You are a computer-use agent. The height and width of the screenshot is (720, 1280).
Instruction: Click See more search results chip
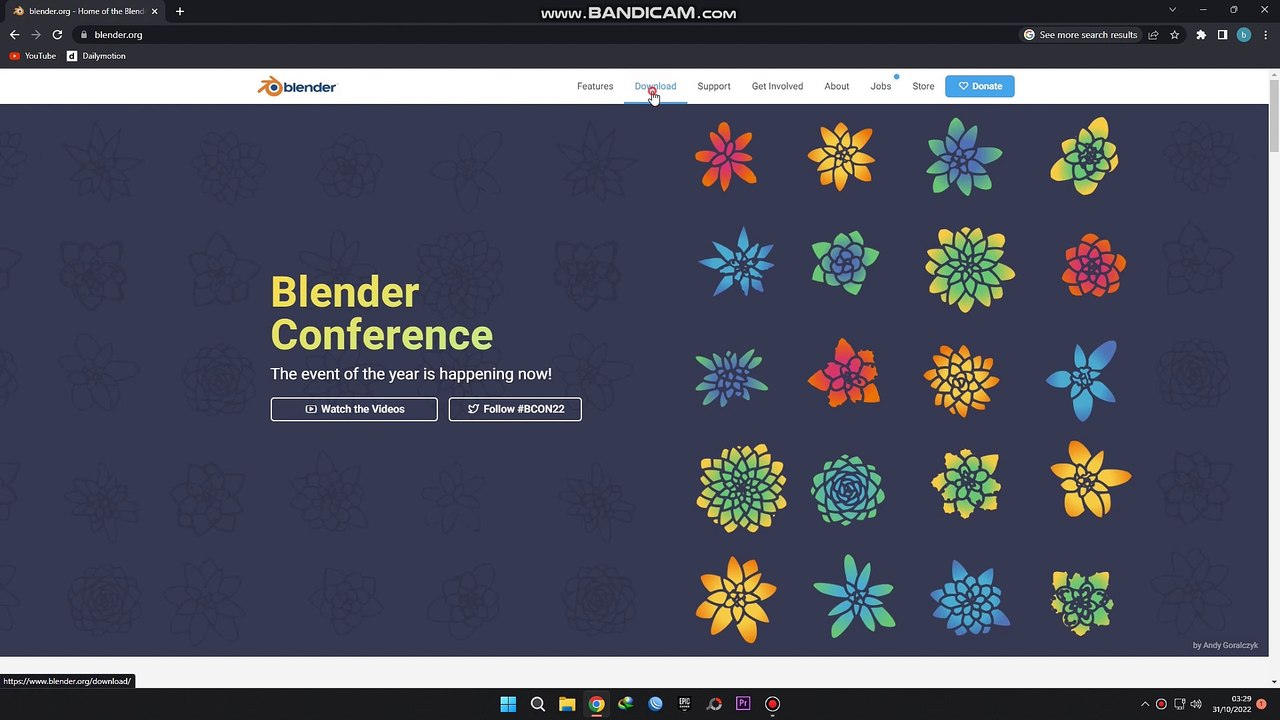tap(1080, 35)
